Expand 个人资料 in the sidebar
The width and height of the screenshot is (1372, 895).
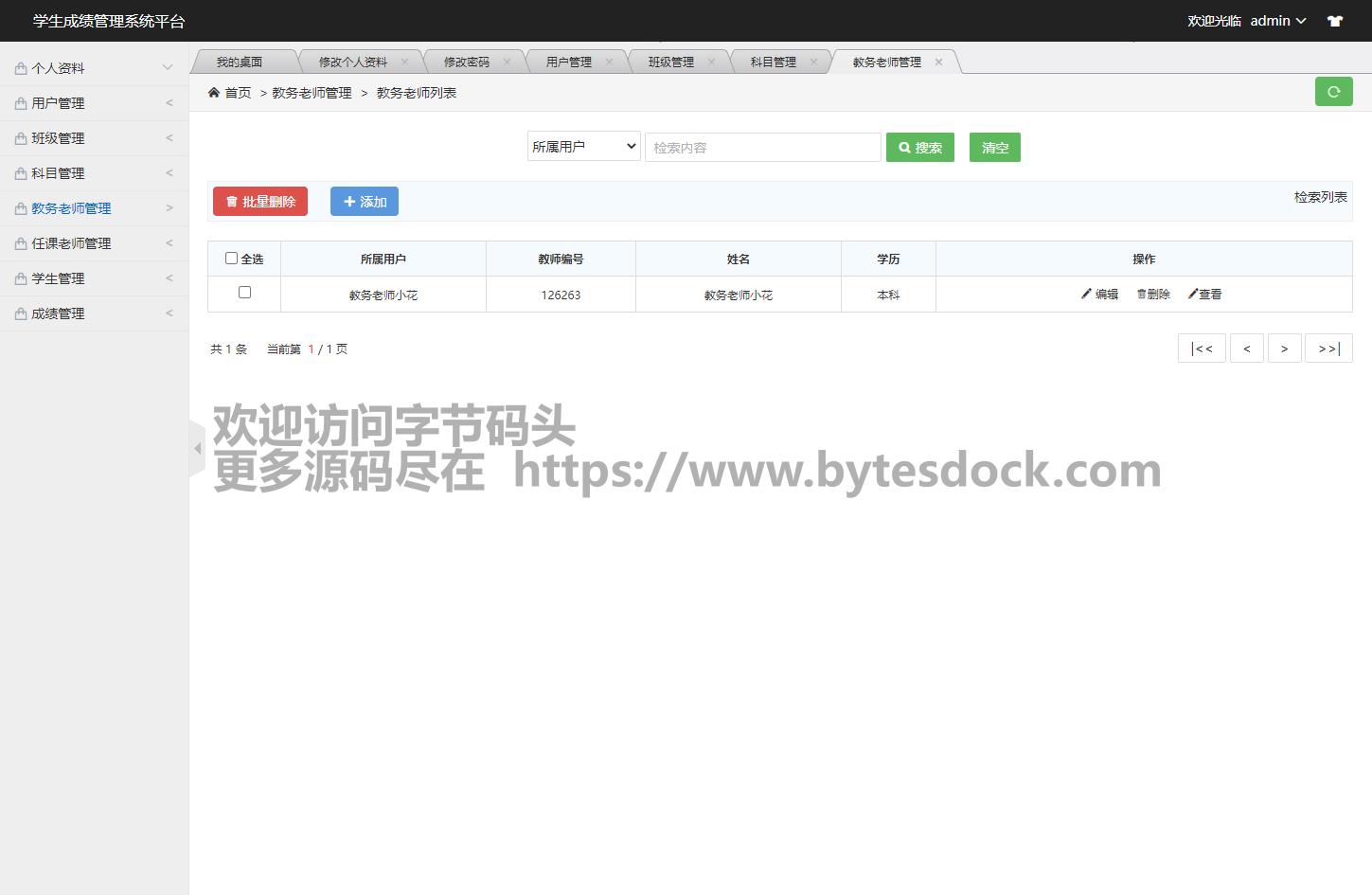click(94, 68)
